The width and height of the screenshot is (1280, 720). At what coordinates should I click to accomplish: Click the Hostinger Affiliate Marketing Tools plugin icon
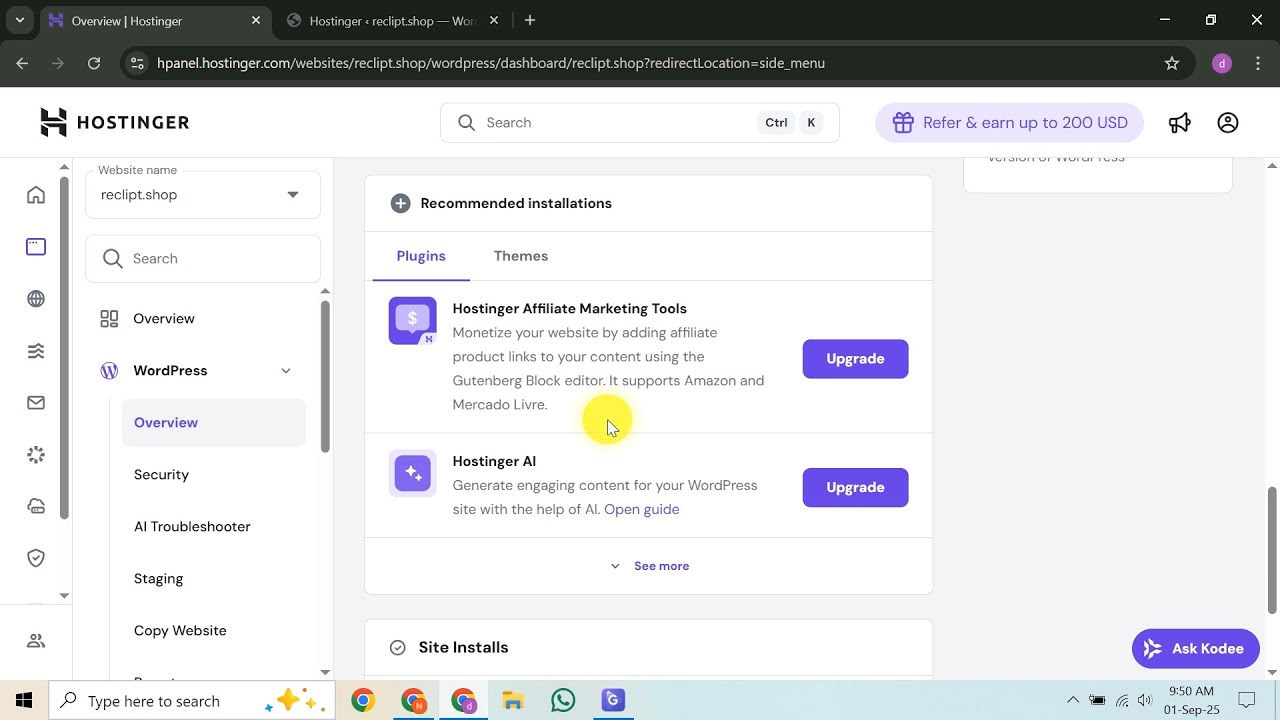tap(413, 321)
